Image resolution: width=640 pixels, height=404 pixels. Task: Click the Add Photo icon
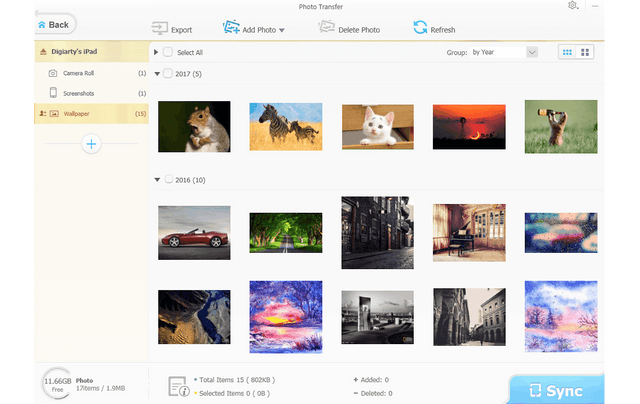(x=232, y=29)
